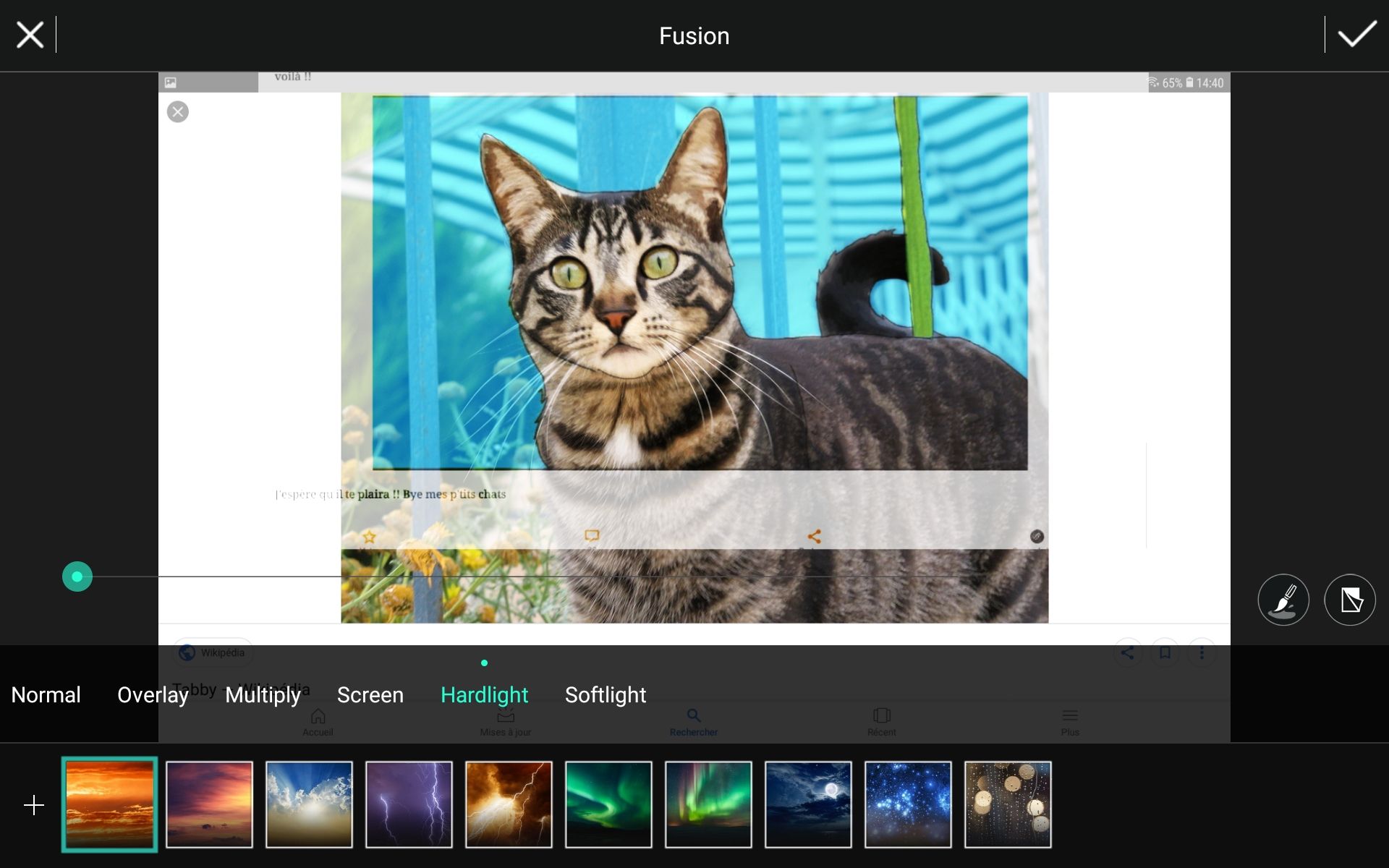Remove the overlay image with the gray X

click(x=178, y=112)
